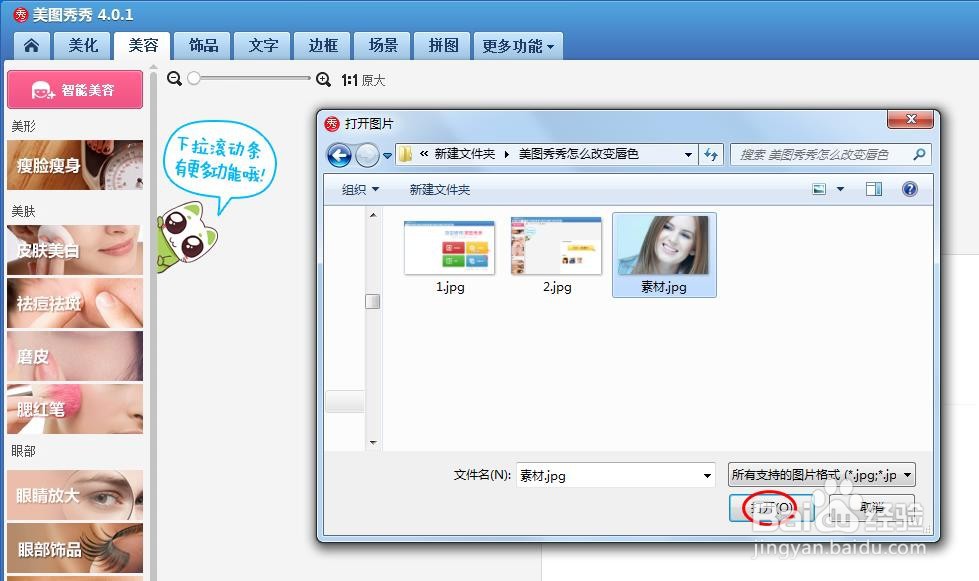This screenshot has width=979, height=581.
Task: Select the 磨皮 skin smoothing tool
Action: pos(75,356)
